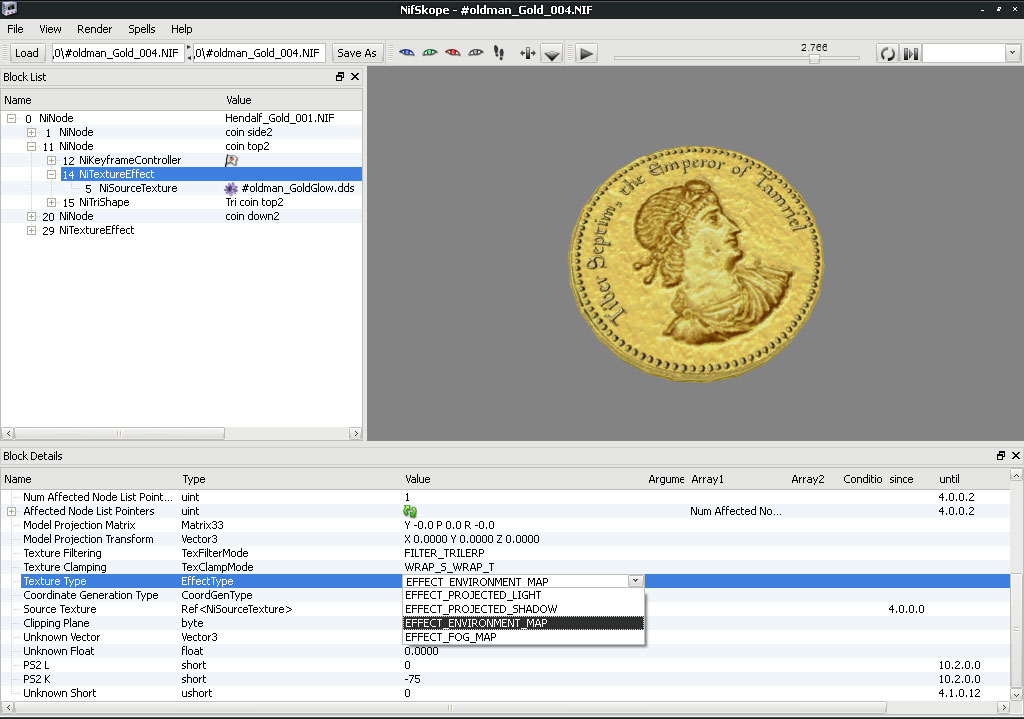Image resolution: width=1024 pixels, height=719 pixels.
Task: Expand the 29 NiTextureEffect node
Action: pos(31,231)
